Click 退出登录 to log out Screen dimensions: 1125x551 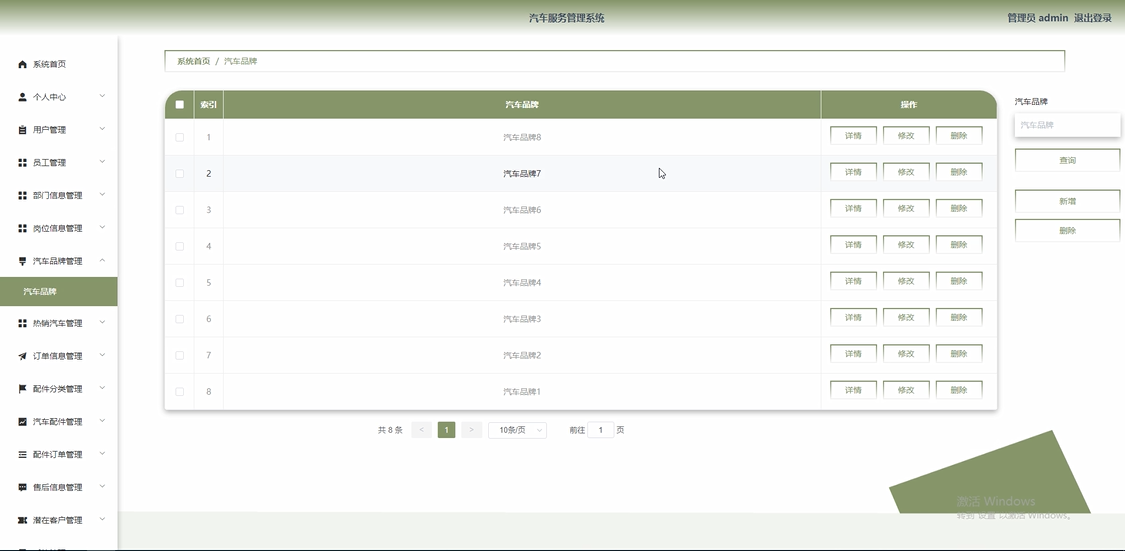[x=1093, y=18]
